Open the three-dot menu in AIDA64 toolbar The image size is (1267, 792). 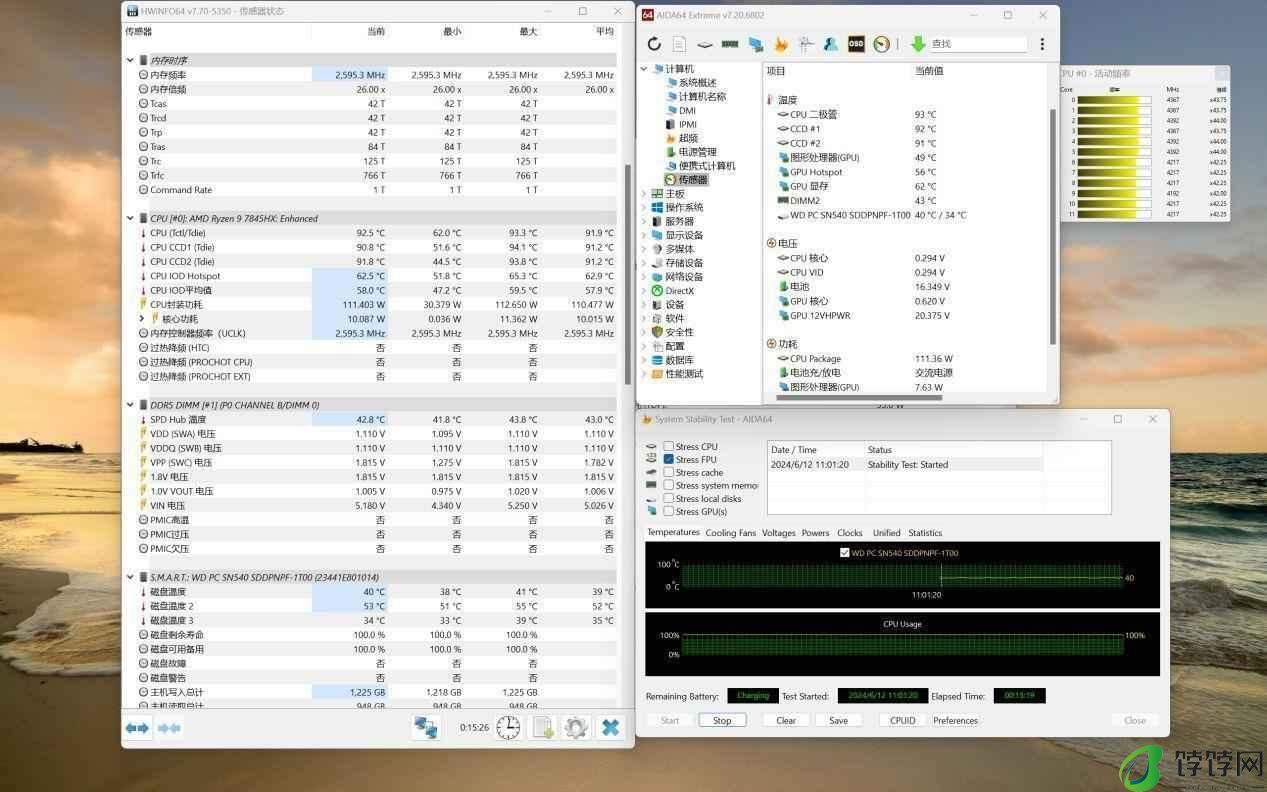click(1042, 44)
